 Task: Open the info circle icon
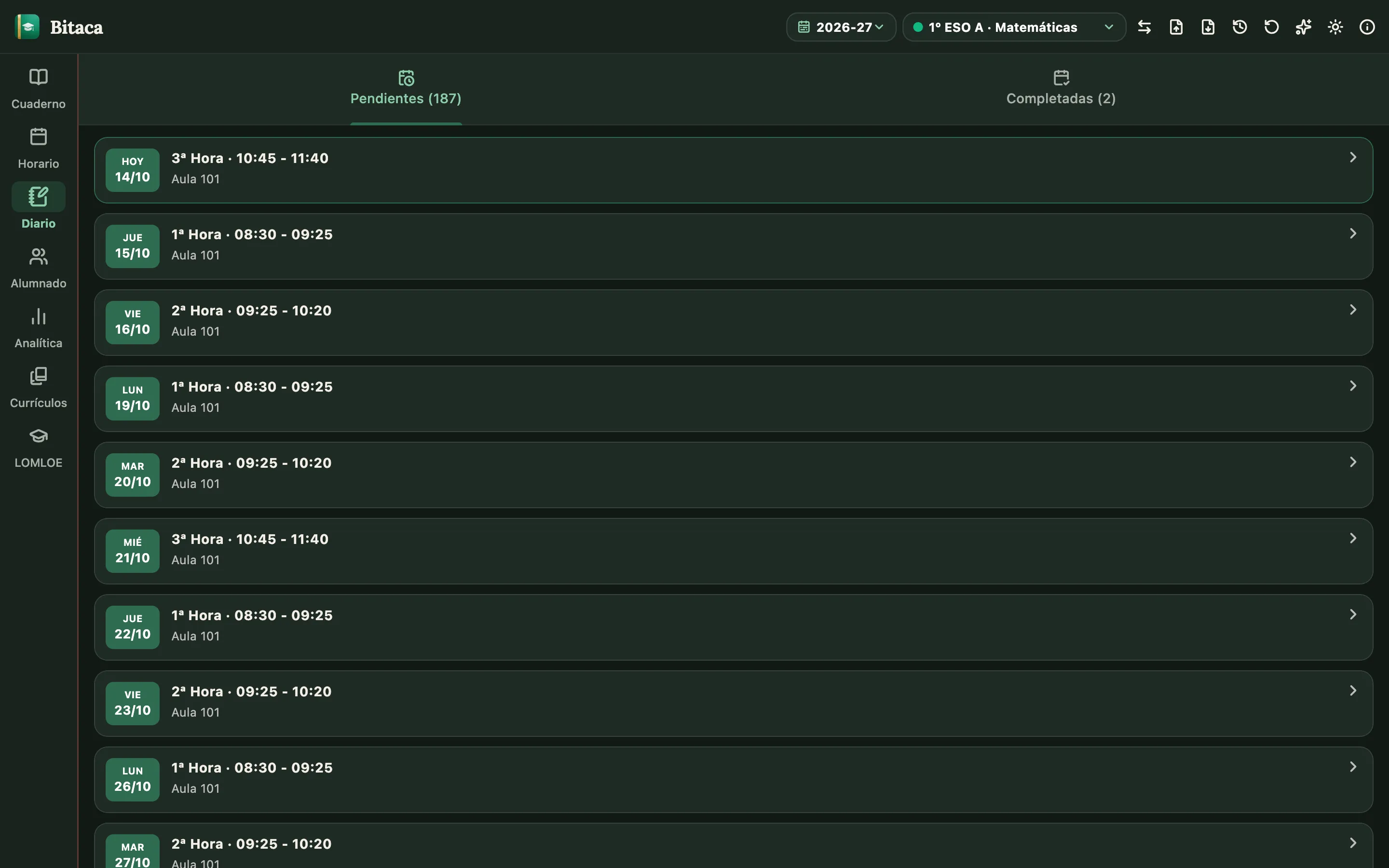click(1367, 27)
